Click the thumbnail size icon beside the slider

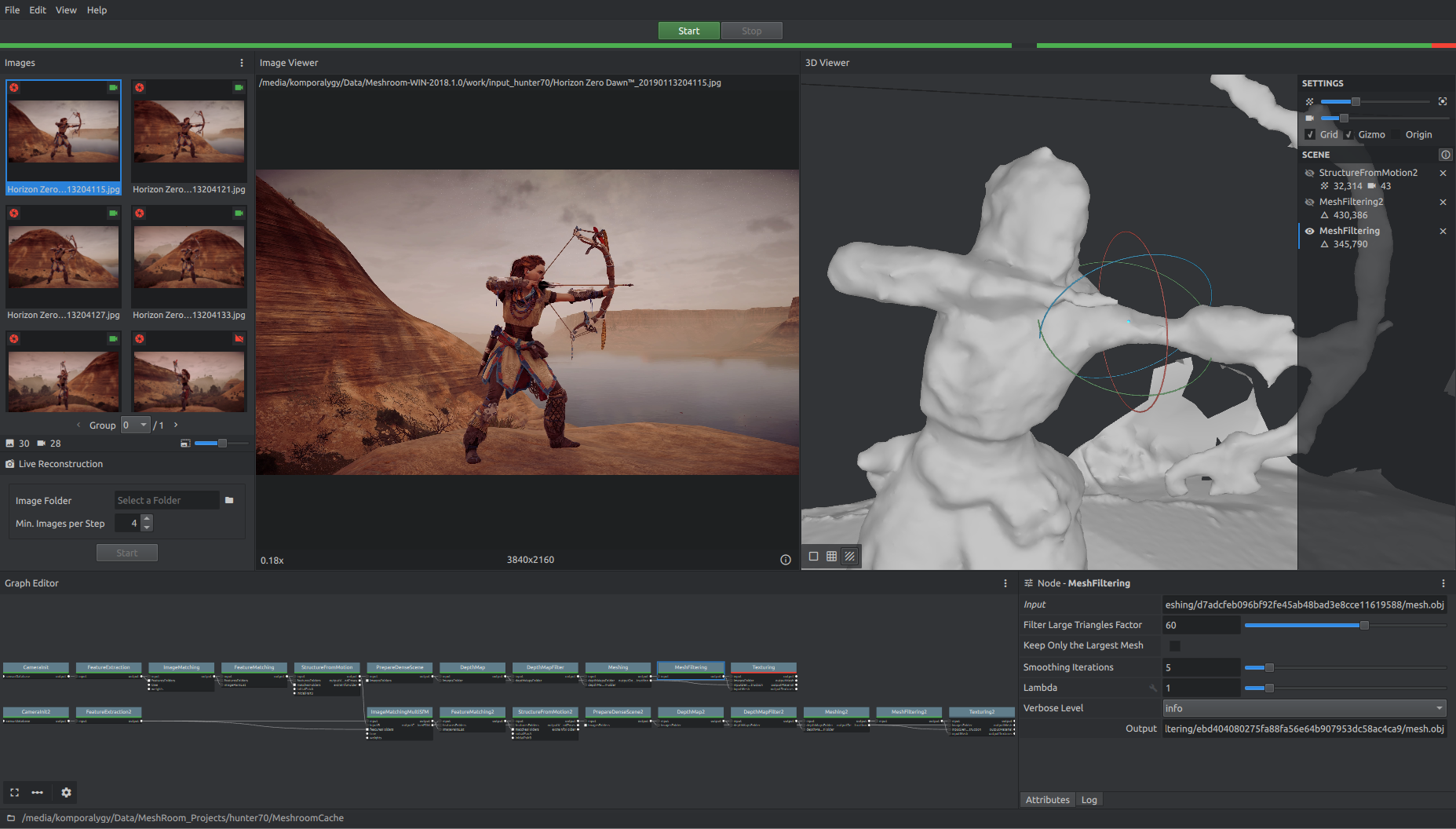click(185, 444)
